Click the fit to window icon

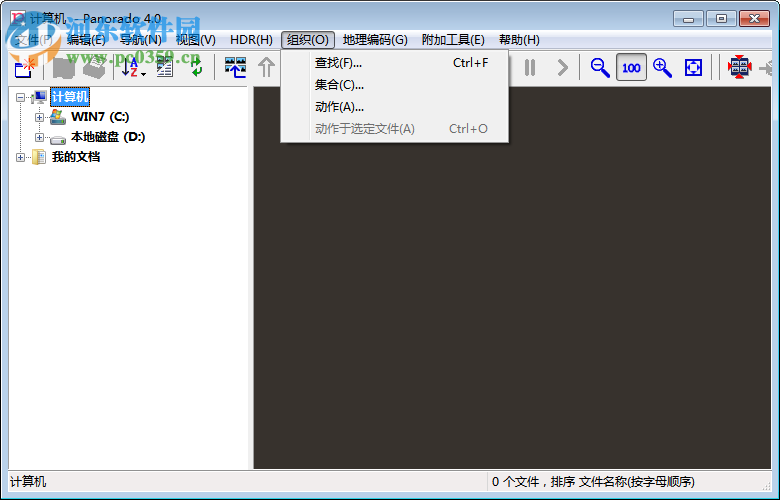[693, 67]
